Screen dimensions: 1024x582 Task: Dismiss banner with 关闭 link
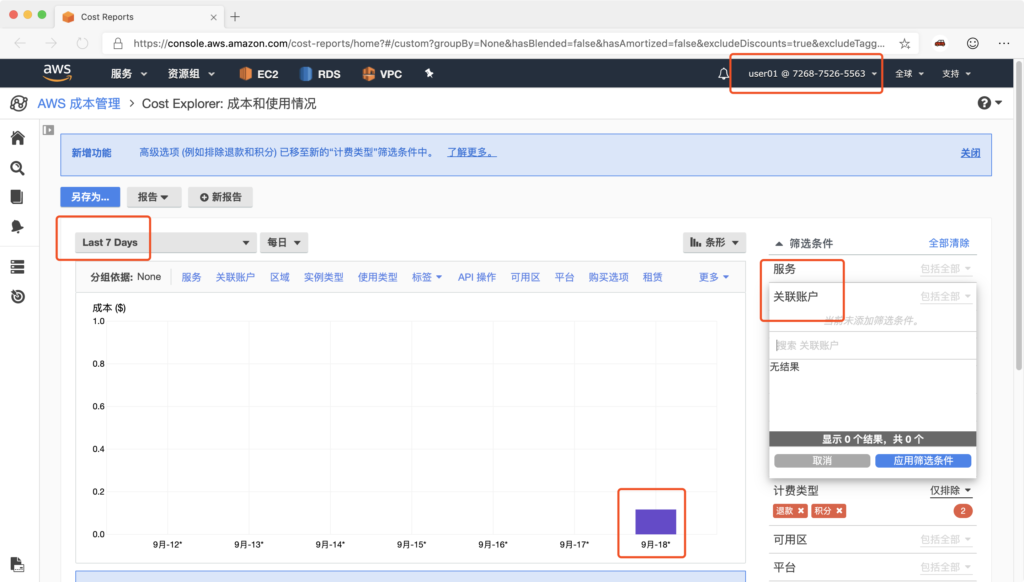tap(970, 153)
